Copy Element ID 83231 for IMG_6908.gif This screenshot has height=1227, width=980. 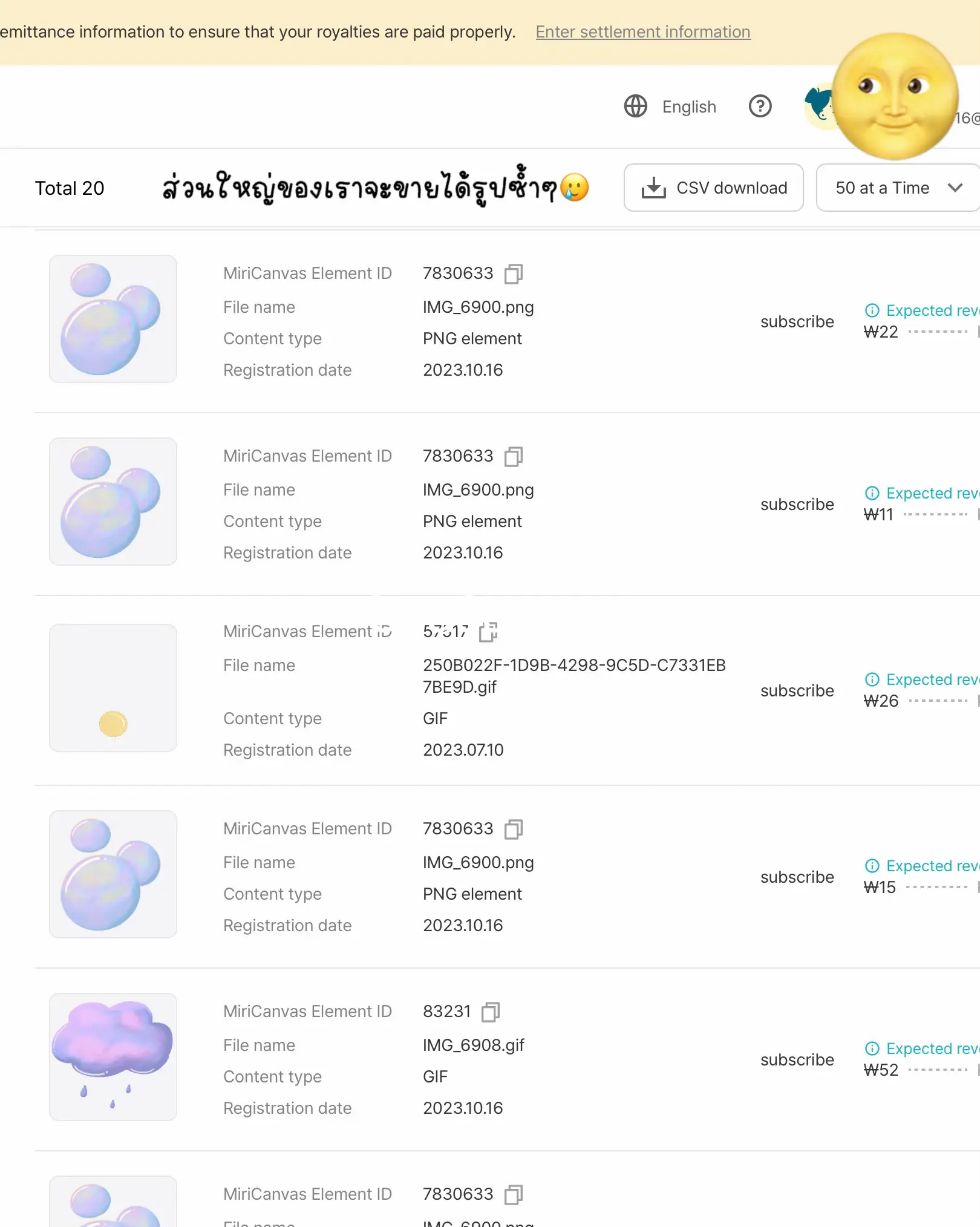click(x=491, y=1012)
